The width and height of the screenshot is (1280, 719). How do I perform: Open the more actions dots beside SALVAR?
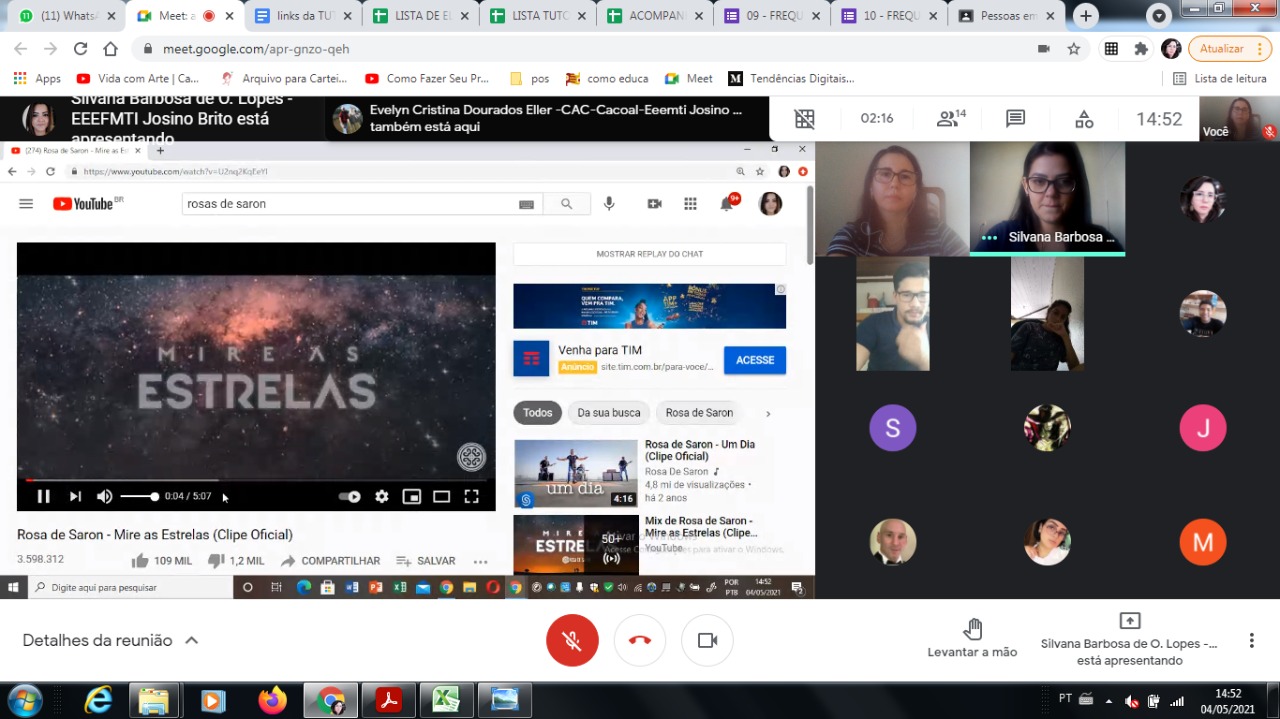click(480, 561)
